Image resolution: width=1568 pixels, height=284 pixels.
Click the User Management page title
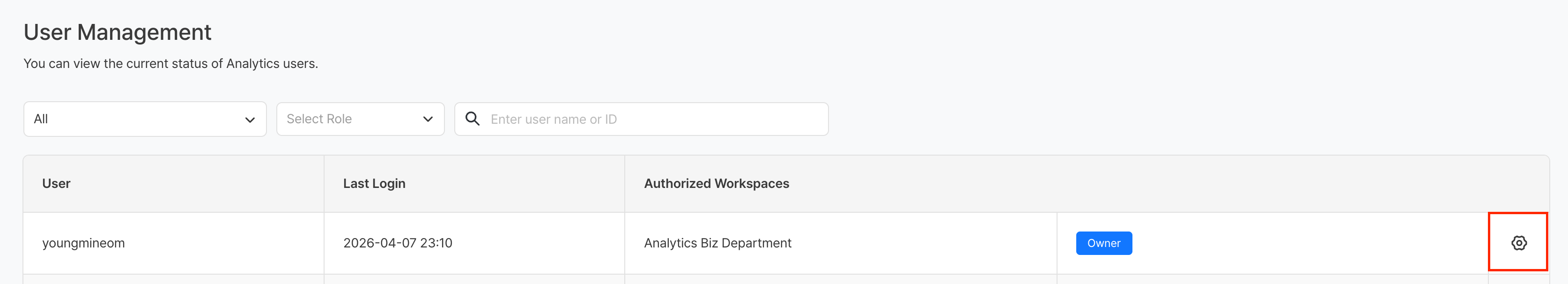[x=118, y=32]
